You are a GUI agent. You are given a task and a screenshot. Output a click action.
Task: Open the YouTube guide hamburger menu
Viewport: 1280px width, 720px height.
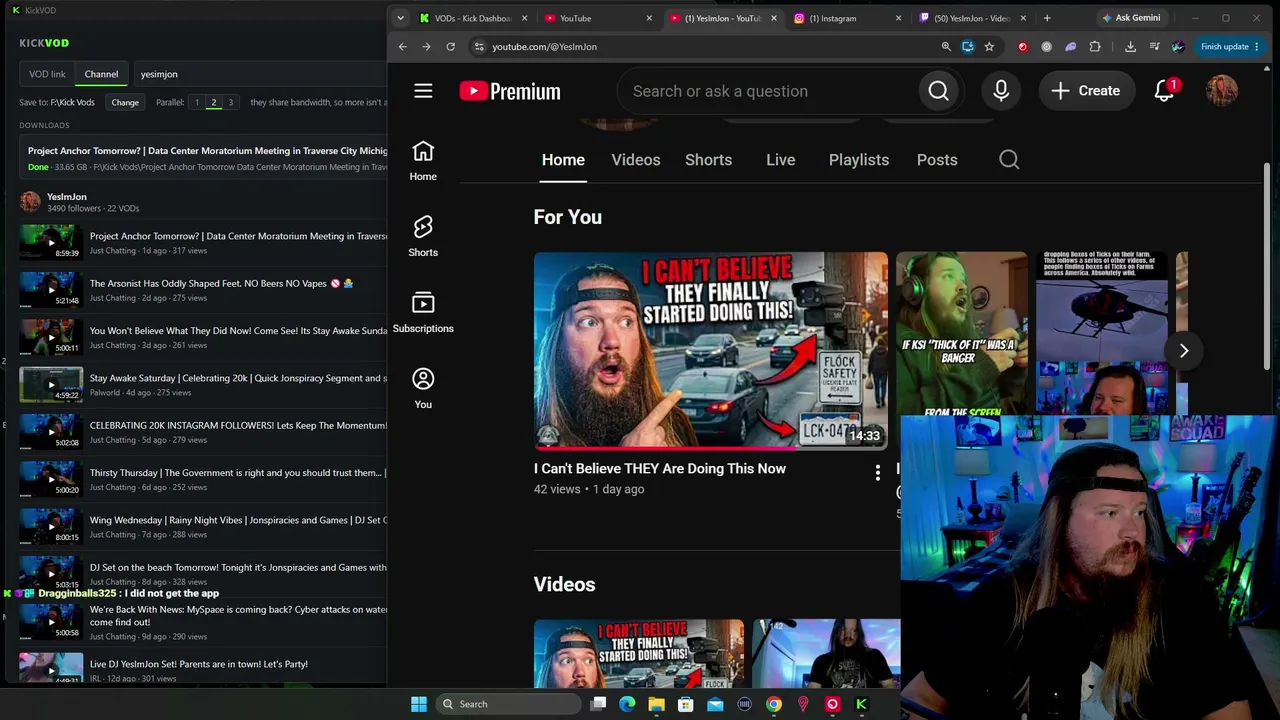423,91
